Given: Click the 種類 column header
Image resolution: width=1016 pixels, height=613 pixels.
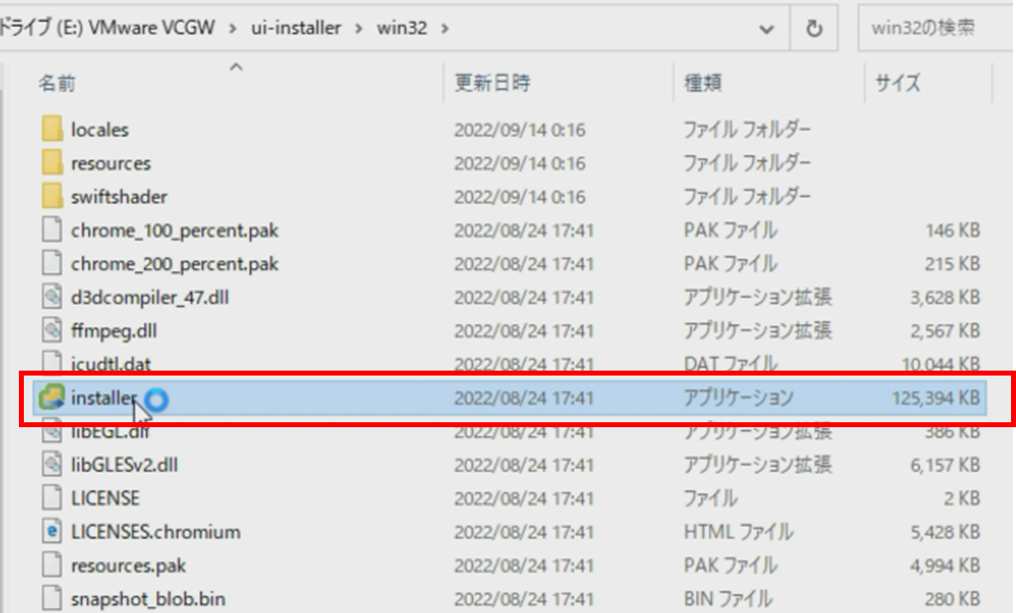Looking at the screenshot, I should (703, 83).
